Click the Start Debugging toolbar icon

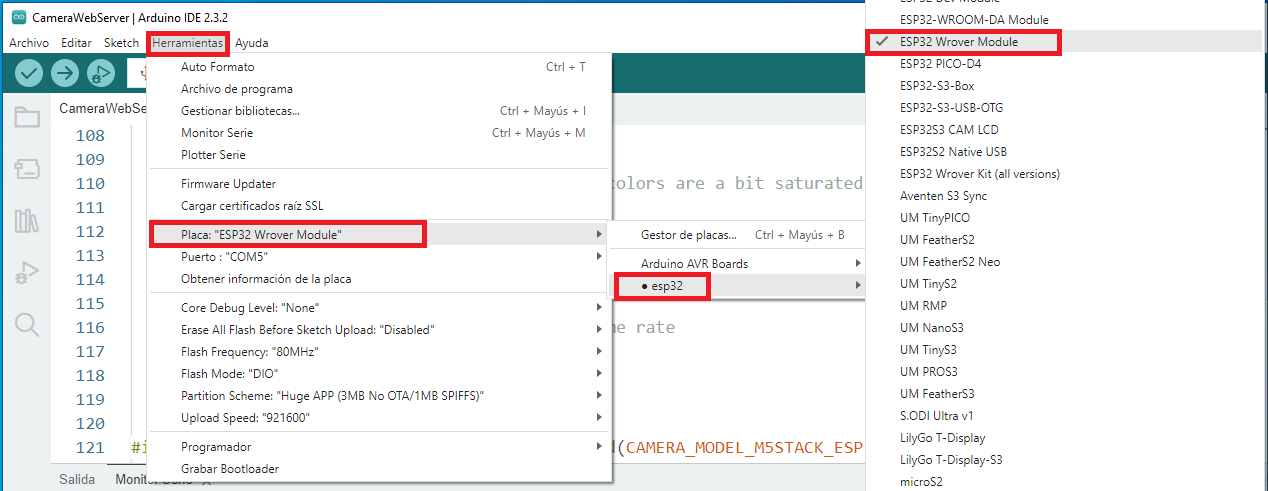[101, 73]
